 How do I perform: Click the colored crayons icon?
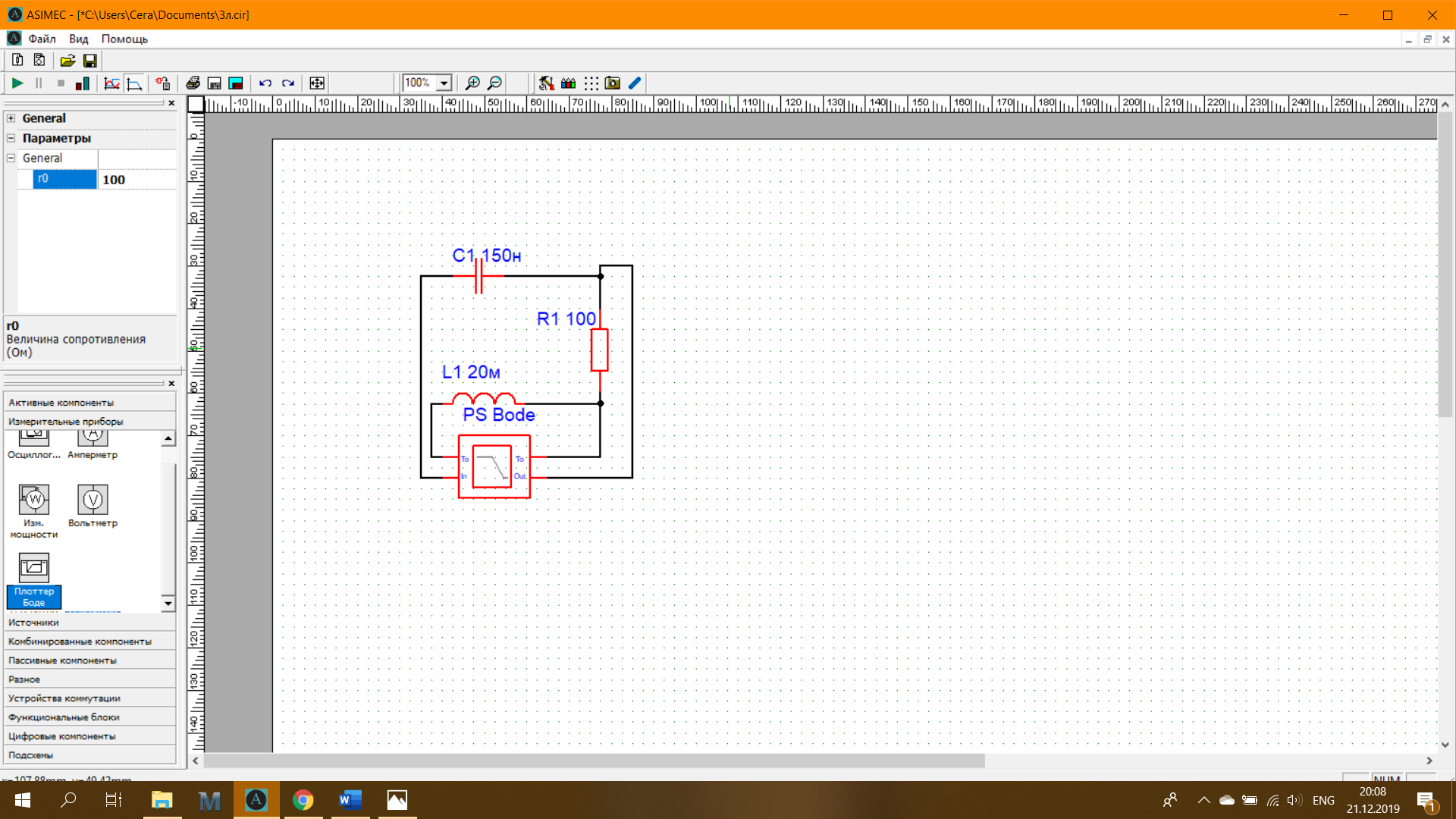[x=568, y=83]
